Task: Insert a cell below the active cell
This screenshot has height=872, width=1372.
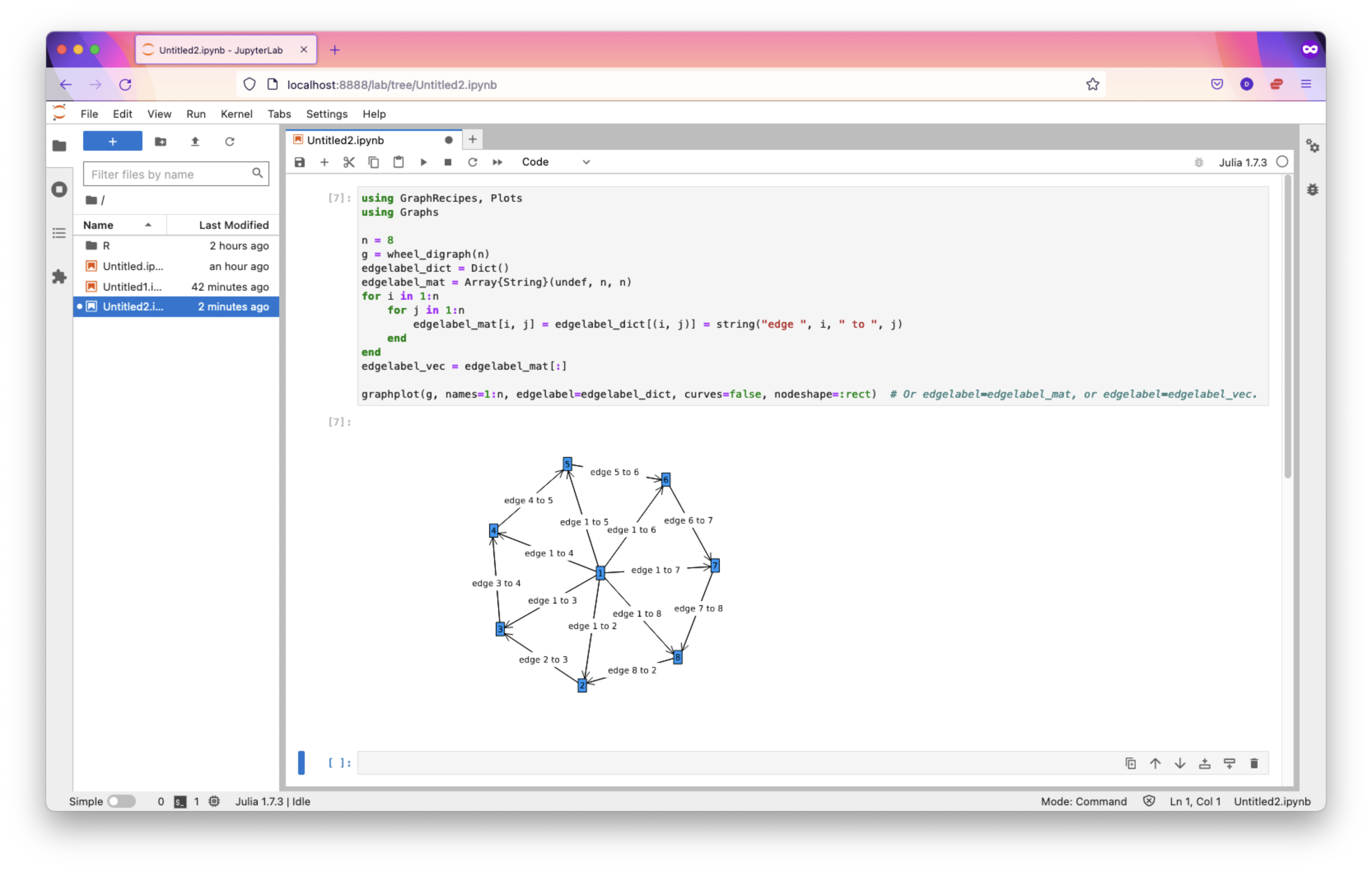Action: coord(1230,763)
